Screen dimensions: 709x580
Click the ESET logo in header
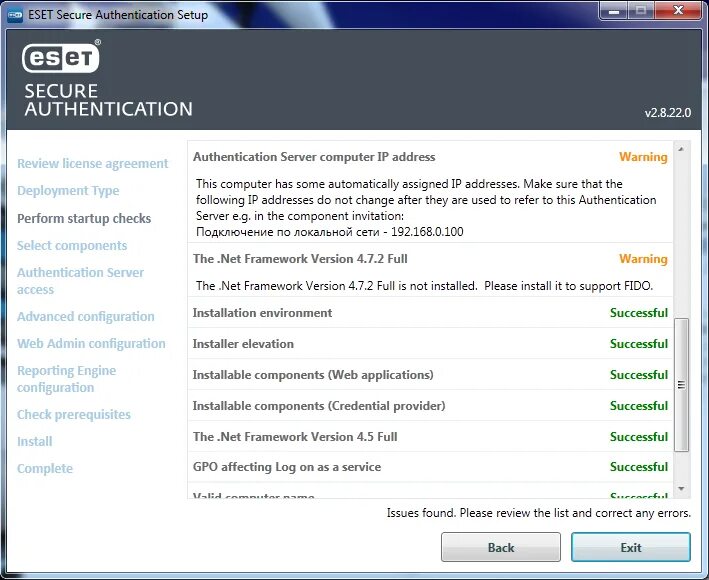pyautogui.click(x=61, y=57)
